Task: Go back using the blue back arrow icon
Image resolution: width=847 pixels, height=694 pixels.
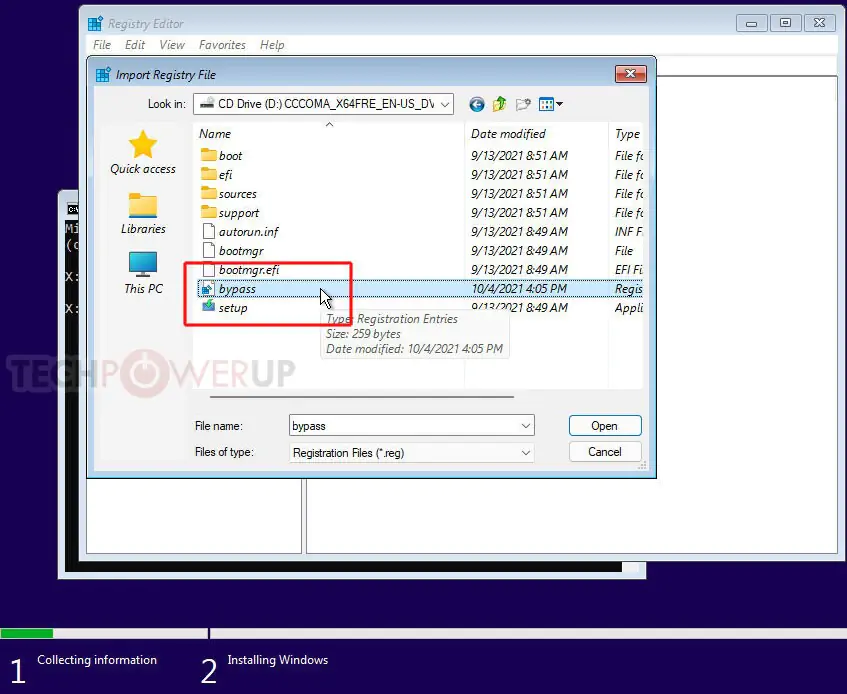Action: point(476,104)
